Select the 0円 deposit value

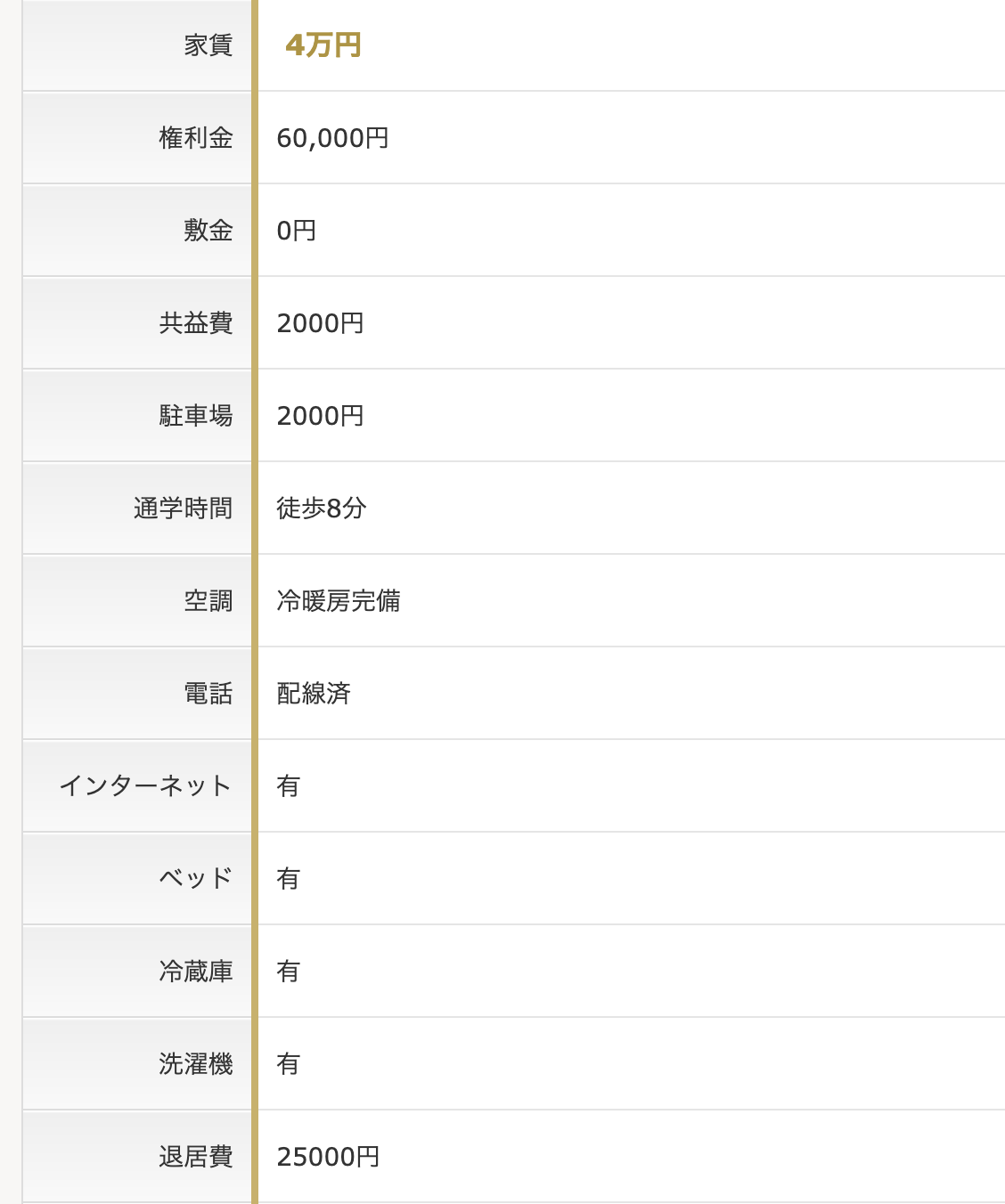click(296, 231)
